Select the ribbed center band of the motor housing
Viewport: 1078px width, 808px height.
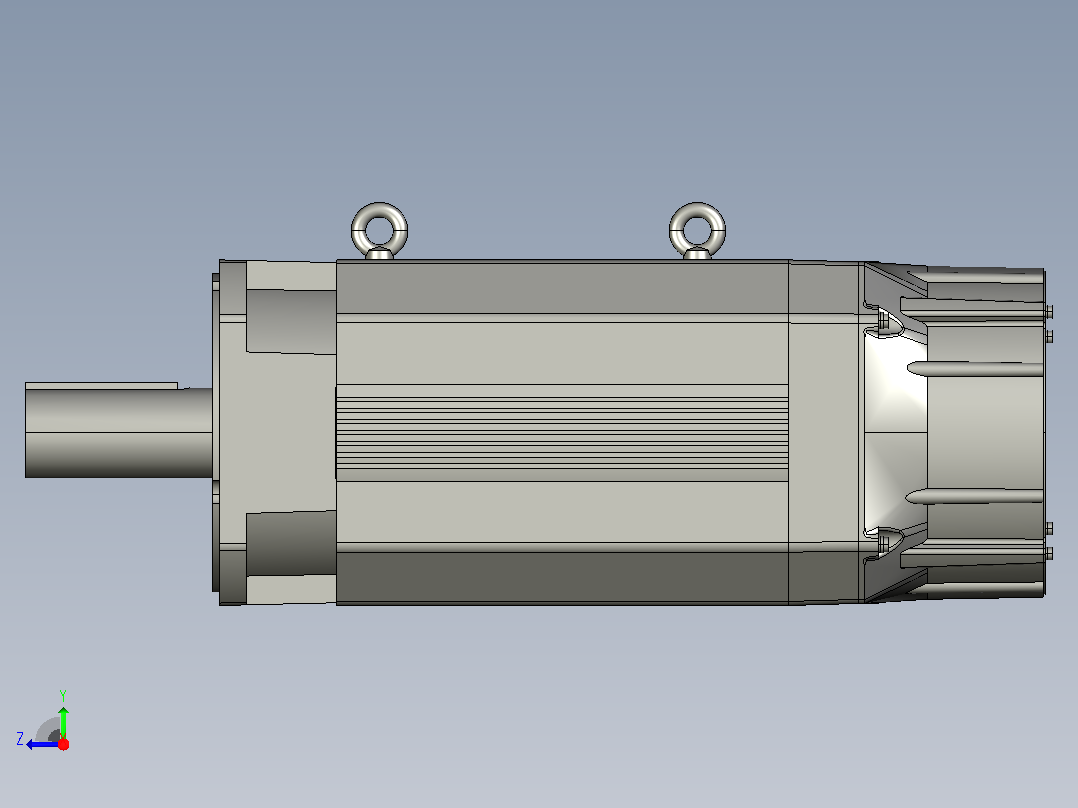pos(562,433)
